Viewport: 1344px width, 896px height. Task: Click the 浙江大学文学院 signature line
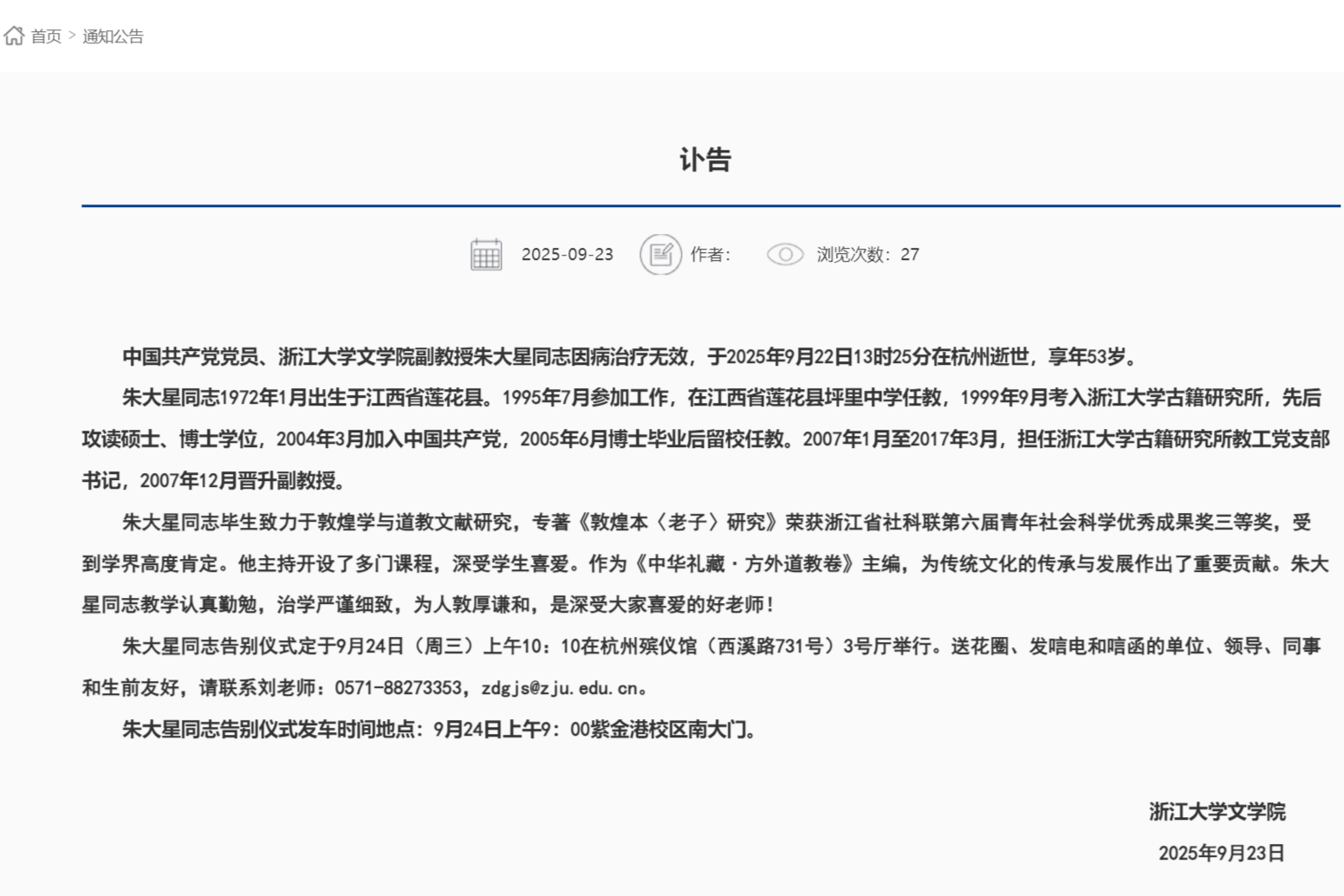(1217, 812)
